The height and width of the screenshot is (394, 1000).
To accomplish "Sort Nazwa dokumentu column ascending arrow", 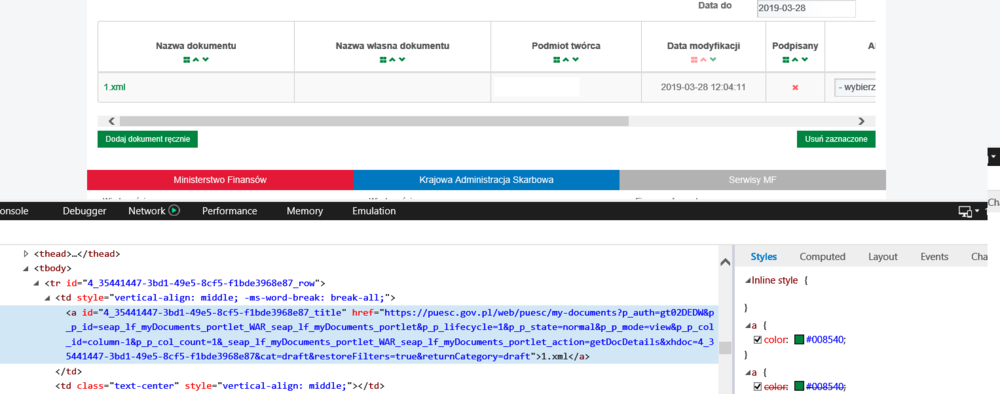I will click(196, 59).
